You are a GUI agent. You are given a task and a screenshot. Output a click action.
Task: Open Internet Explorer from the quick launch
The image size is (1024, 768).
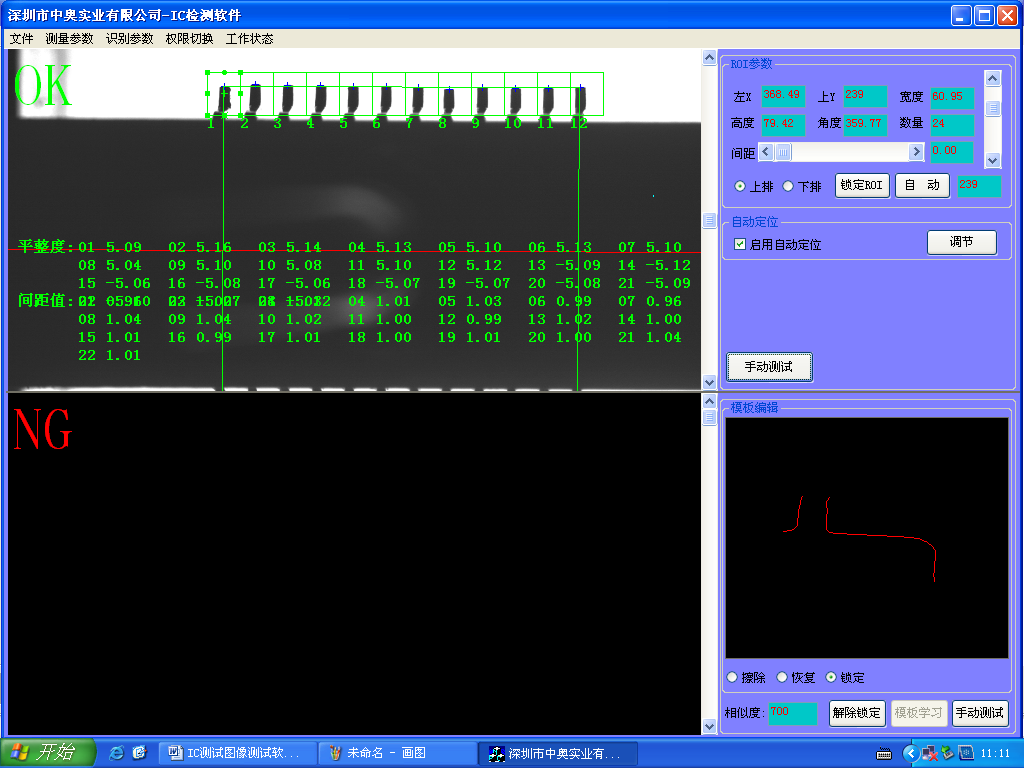117,752
